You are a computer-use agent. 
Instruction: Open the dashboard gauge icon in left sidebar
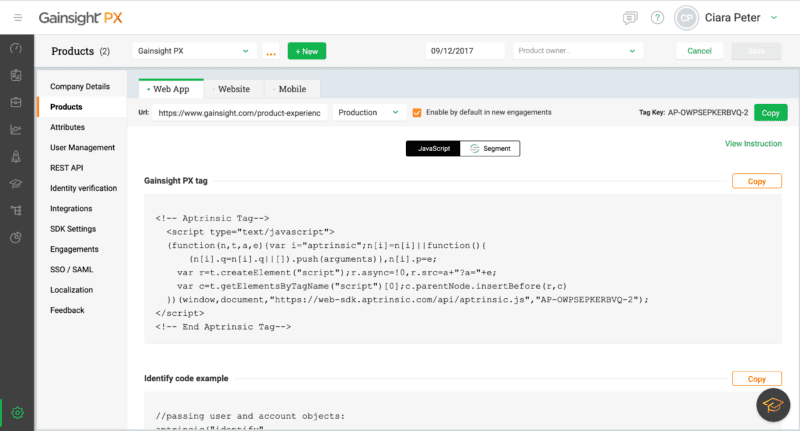(x=16, y=48)
